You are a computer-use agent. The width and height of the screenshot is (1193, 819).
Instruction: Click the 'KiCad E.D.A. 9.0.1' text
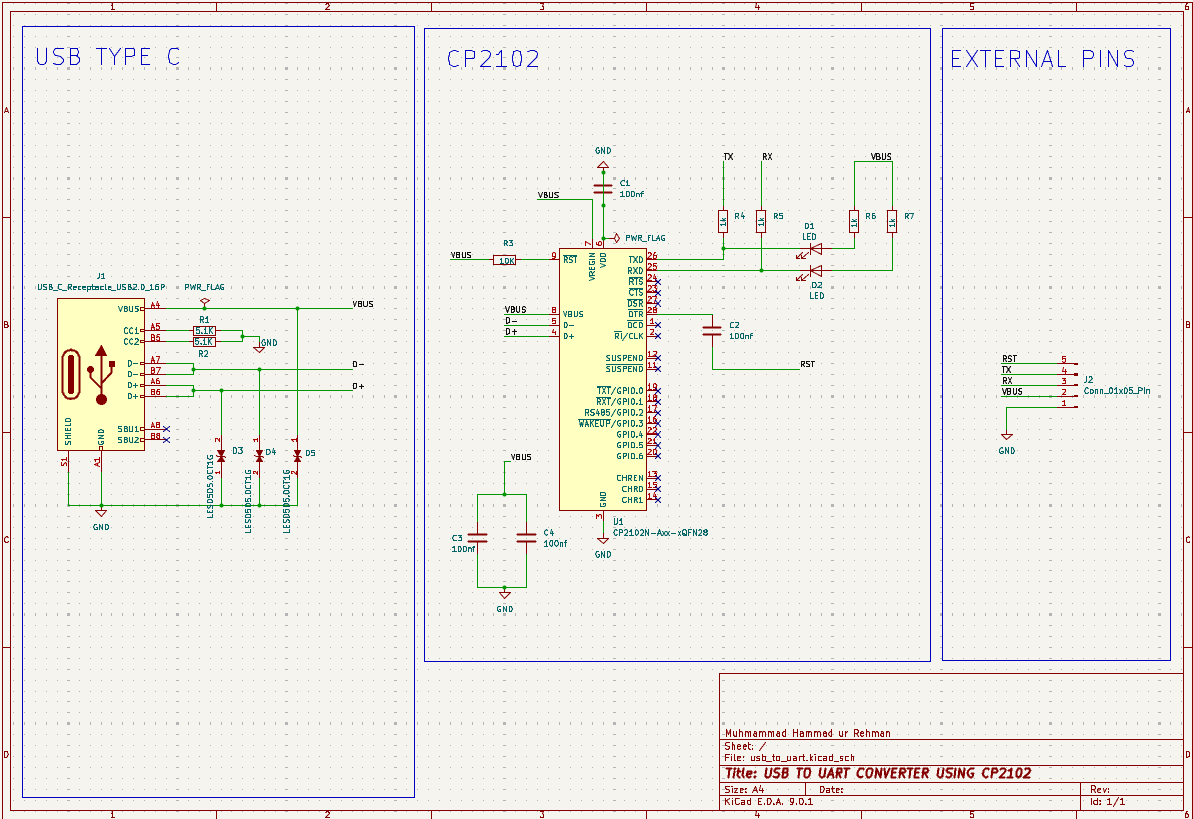click(x=768, y=801)
